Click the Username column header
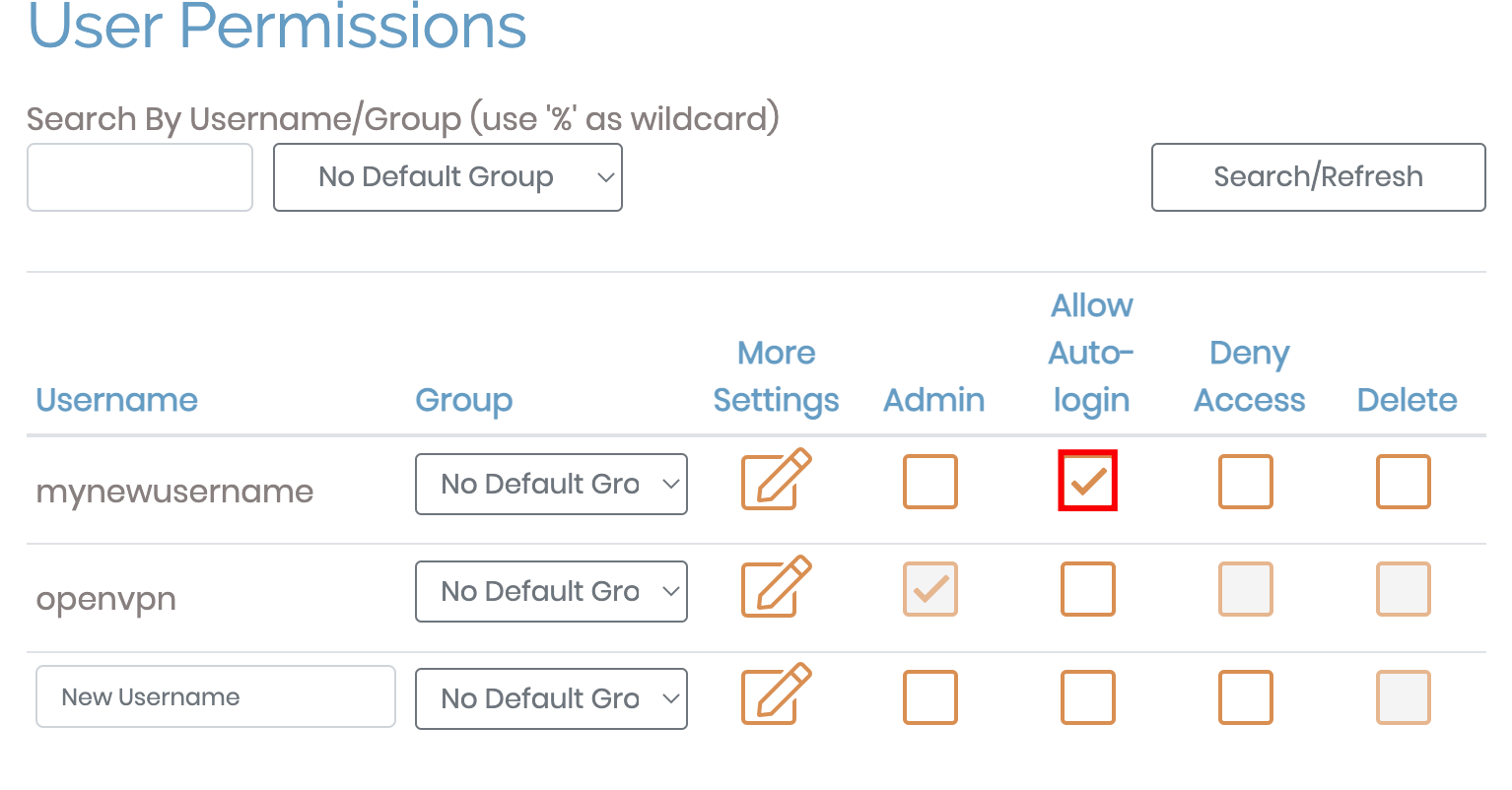Screen dimensions: 1512x790 click(x=116, y=400)
